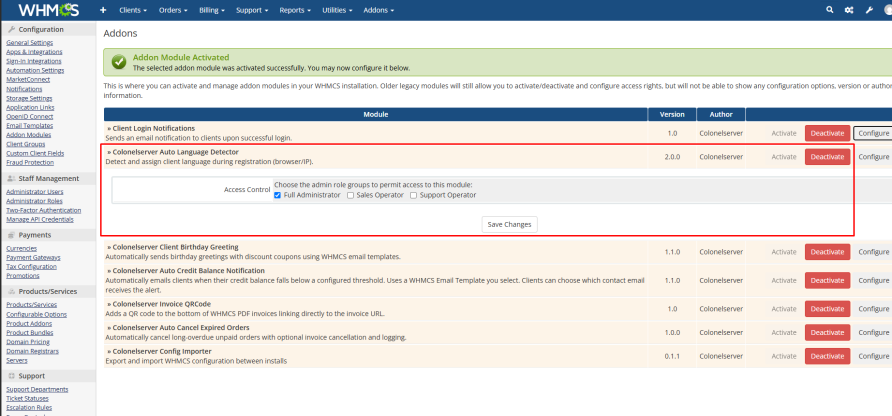Open Support Departments link
This screenshot has height=416, width=892.
tap(37, 389)
